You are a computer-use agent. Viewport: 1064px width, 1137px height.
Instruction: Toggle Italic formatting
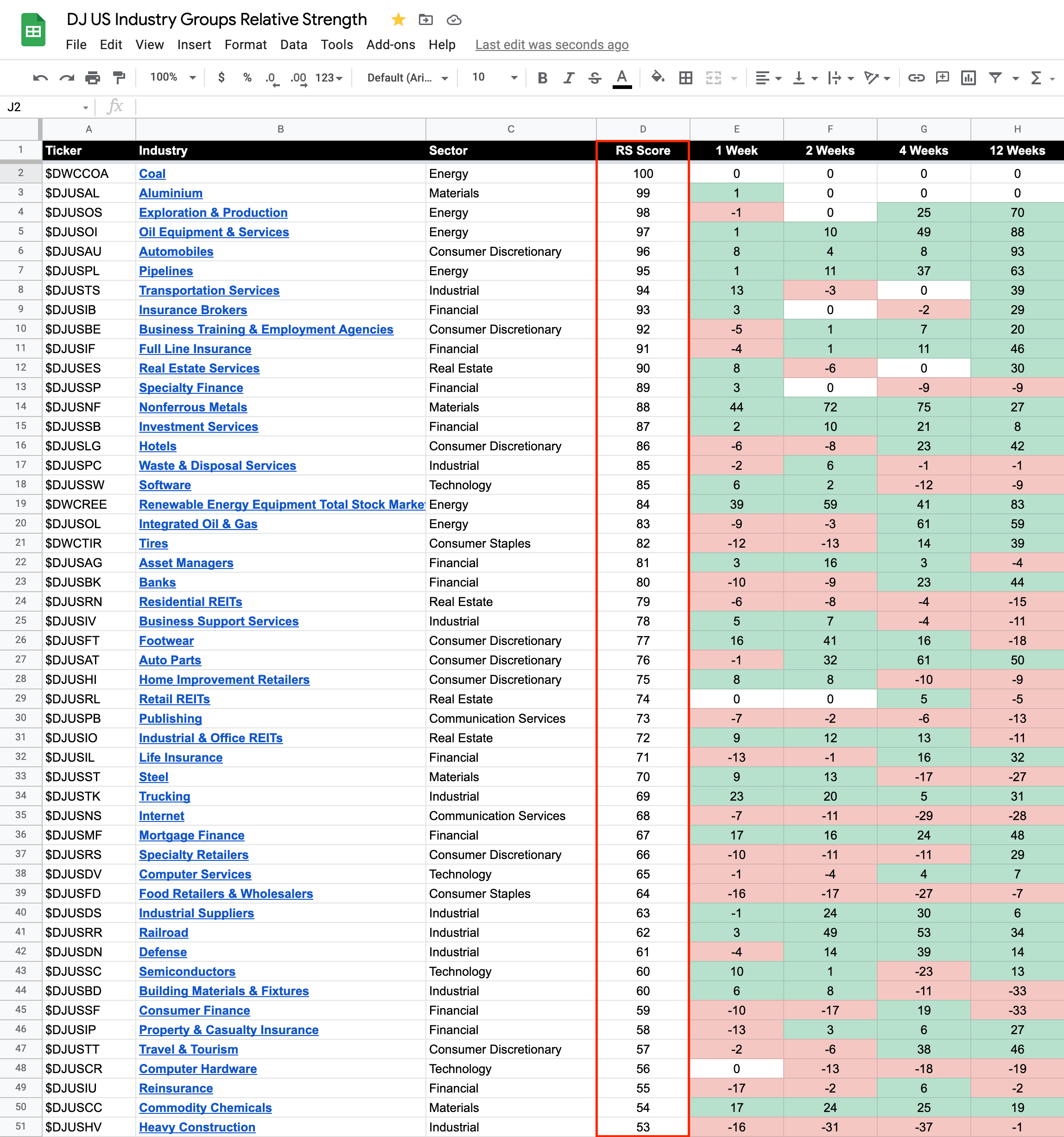pos(569,78)
